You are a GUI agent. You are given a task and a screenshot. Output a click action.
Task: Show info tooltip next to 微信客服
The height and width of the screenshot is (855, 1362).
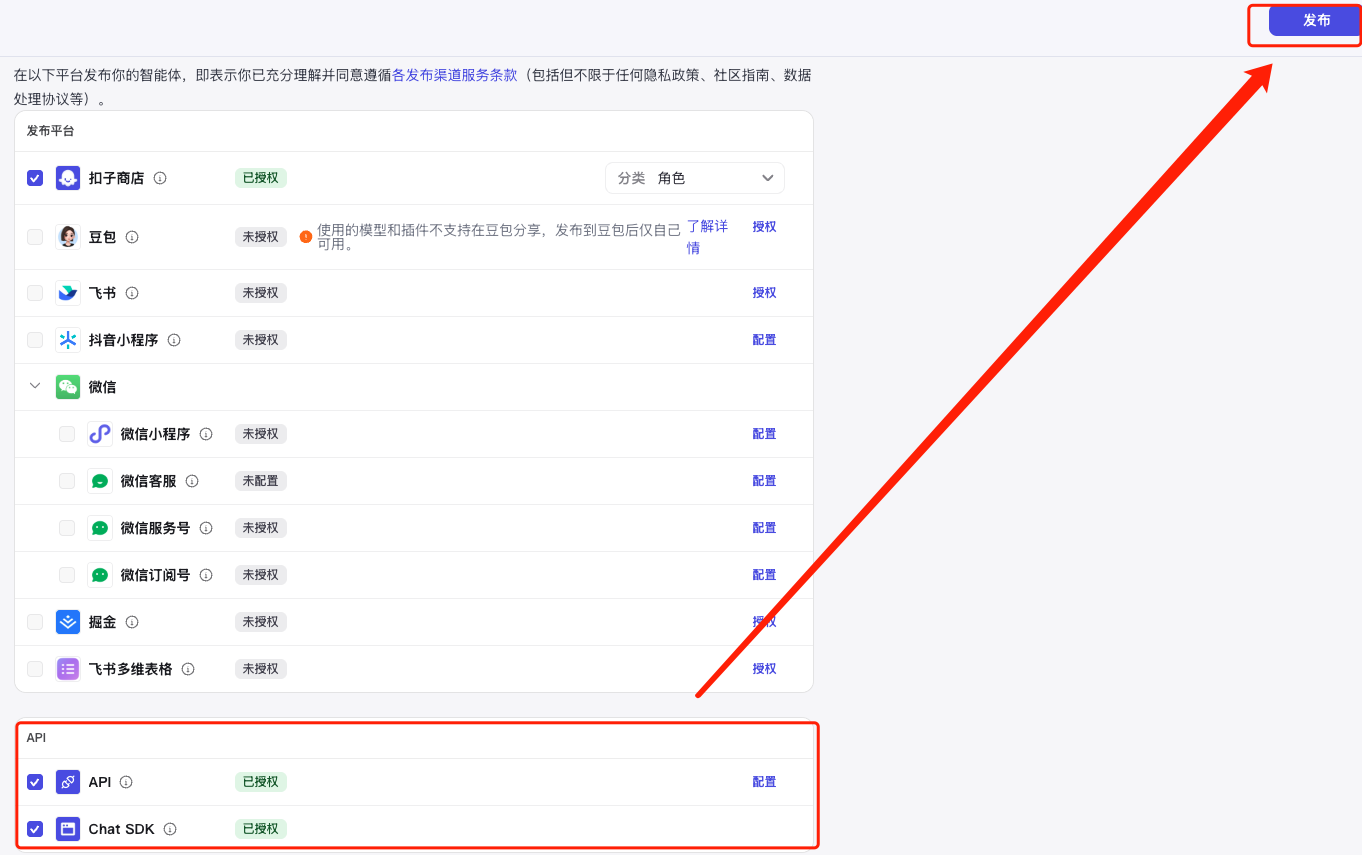192,481
